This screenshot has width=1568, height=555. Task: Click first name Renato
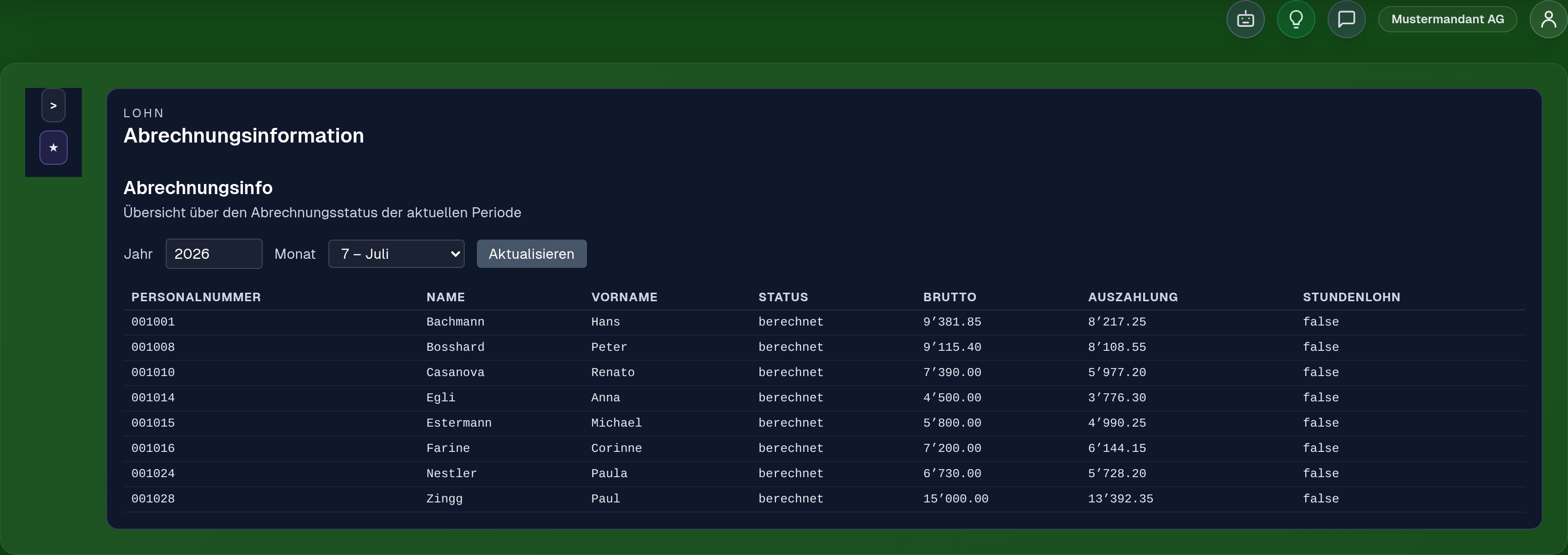tap(612, 372)
